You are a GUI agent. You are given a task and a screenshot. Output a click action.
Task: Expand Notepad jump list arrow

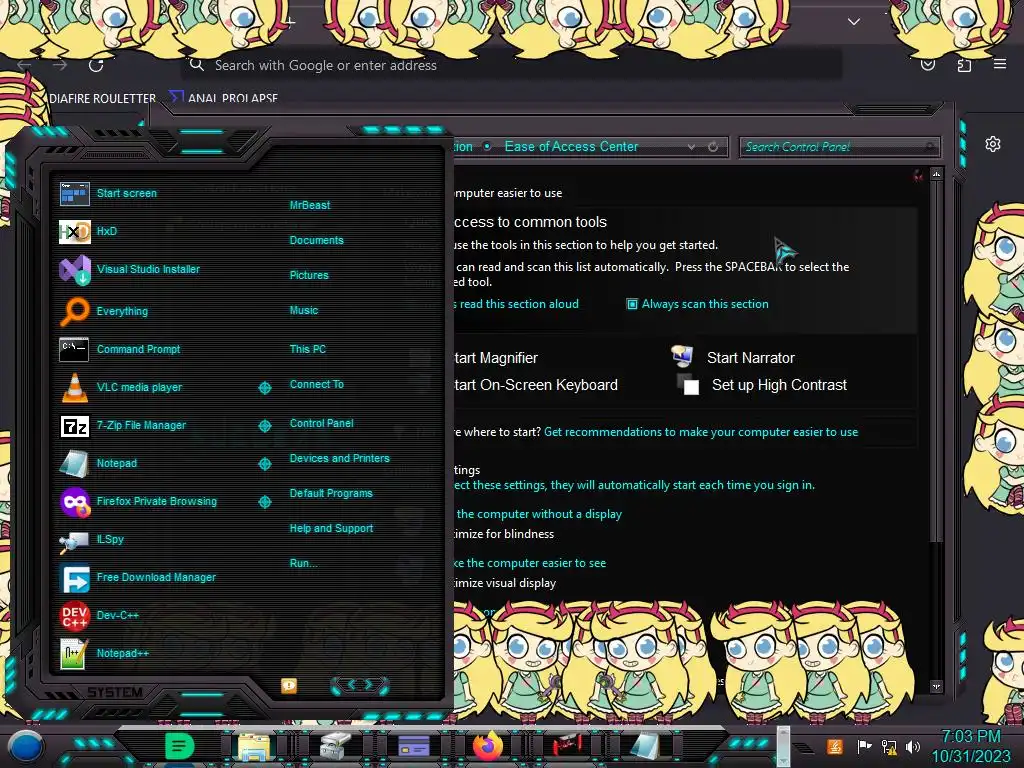[x=264, y=464]
